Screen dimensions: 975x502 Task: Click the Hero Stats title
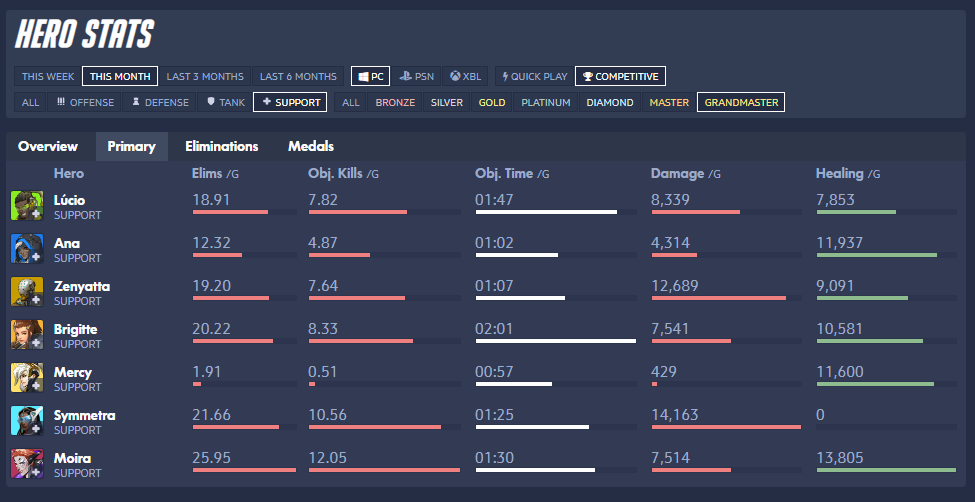[x=85, y=35]
